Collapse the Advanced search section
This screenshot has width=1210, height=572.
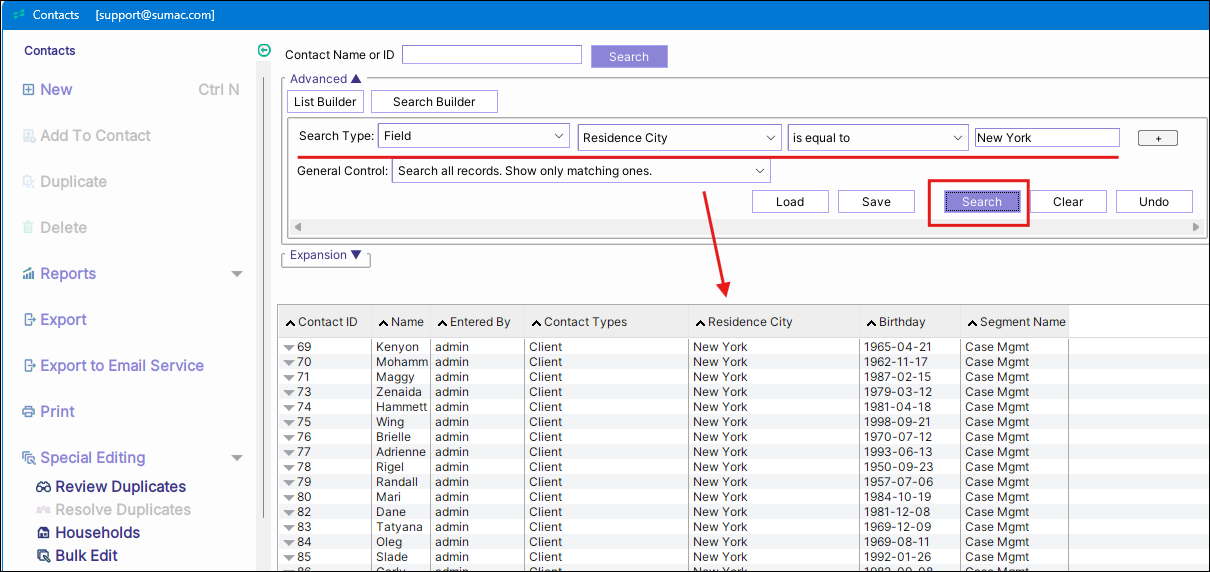click(356, 79)
